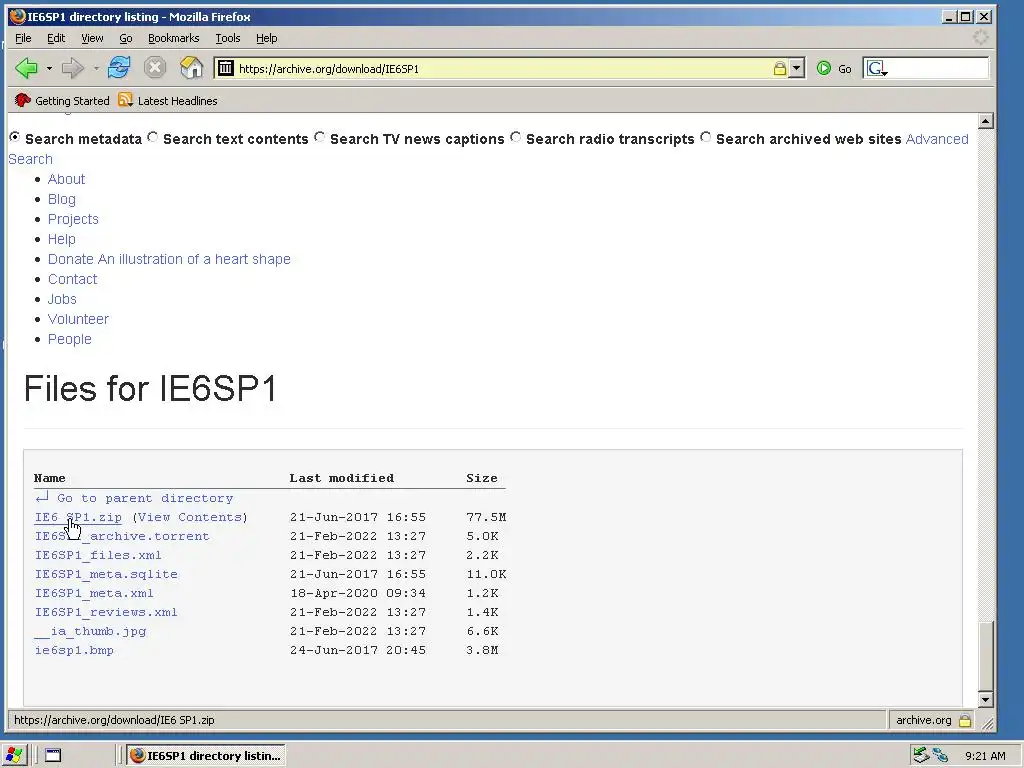
Task: Click the page scrollbar up arrow
Action: point(985,121)
